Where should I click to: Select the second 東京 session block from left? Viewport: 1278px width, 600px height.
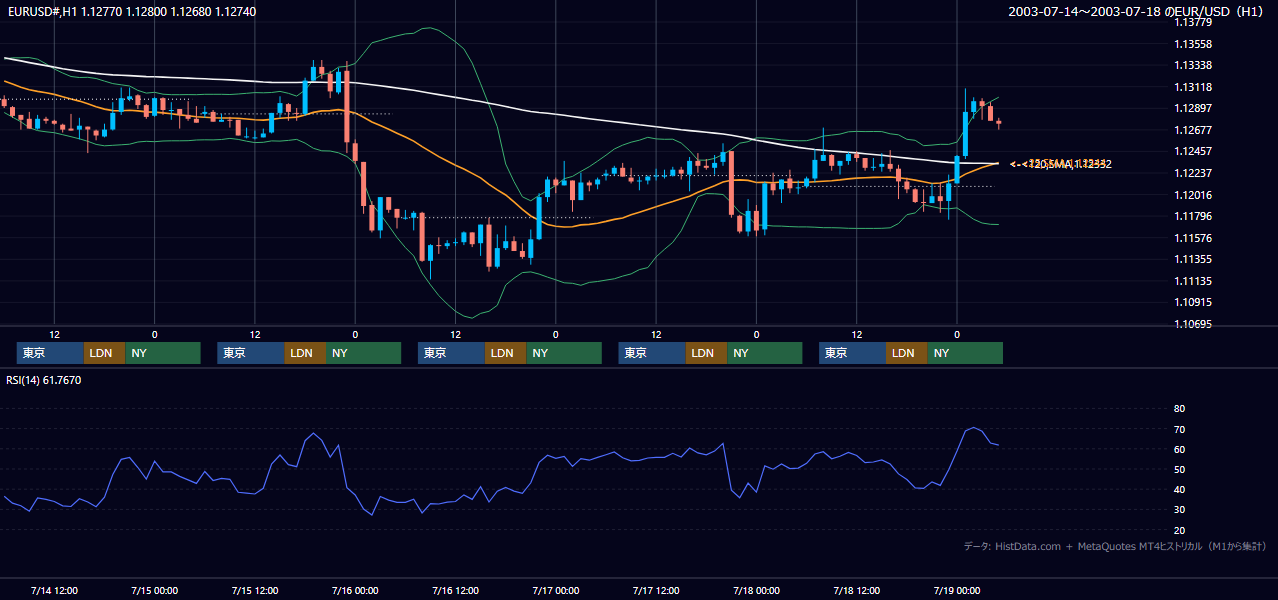point(251,353)
